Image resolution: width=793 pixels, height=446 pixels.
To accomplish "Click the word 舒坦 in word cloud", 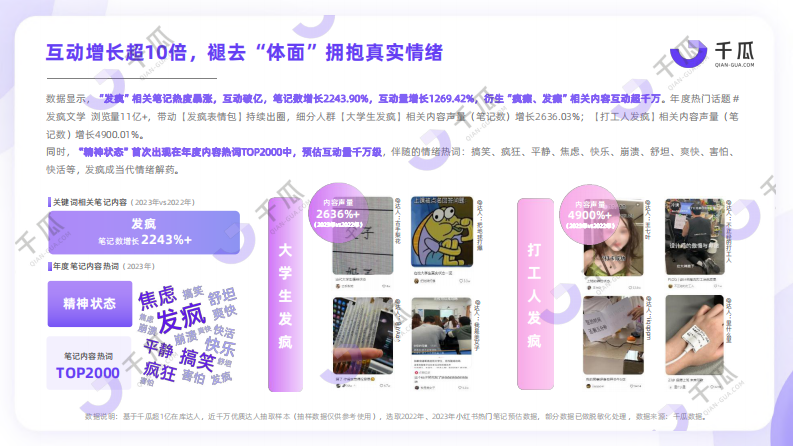I will point(222,296).
